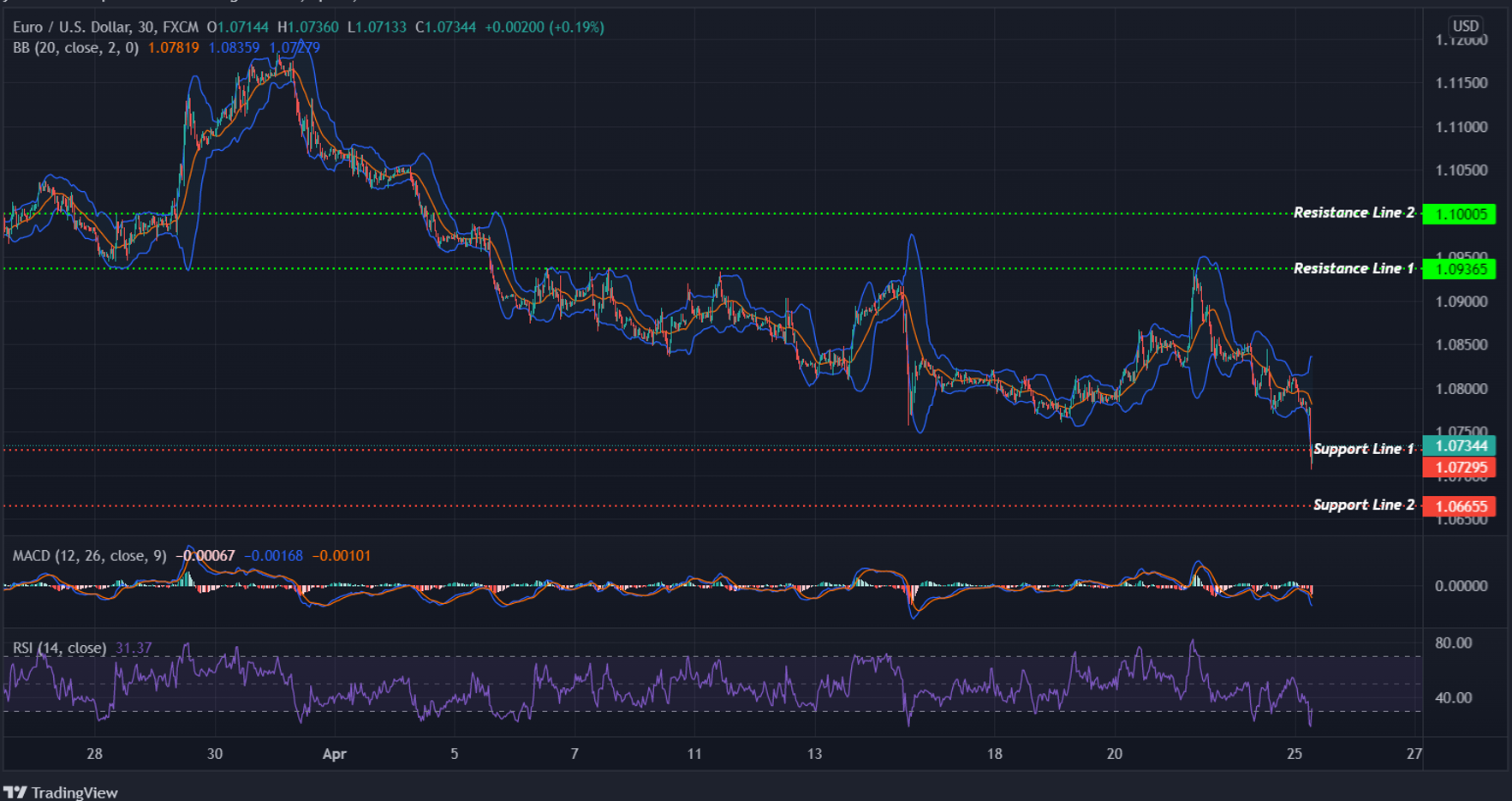This screenshot has height=801, width=1512.
Task: Click date 25 on the time axis
Action: (1295, 754)
